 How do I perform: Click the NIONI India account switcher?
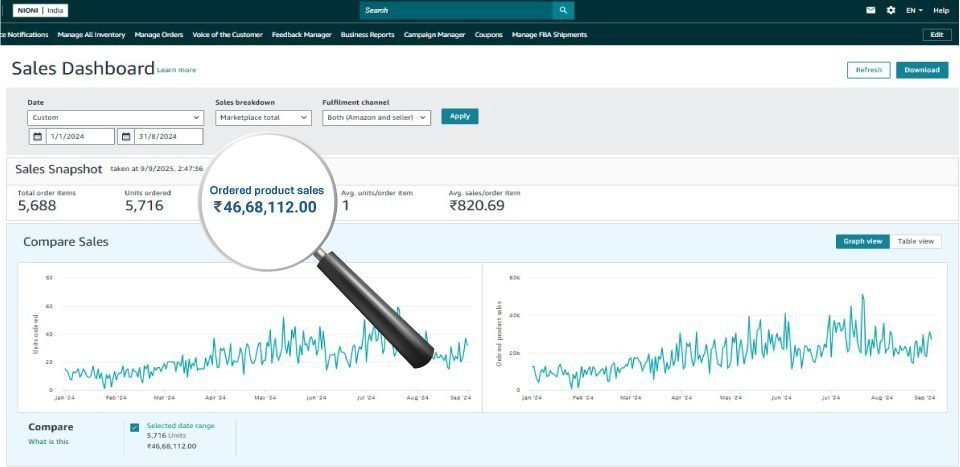pyautogui.click(x=40, y=10)
